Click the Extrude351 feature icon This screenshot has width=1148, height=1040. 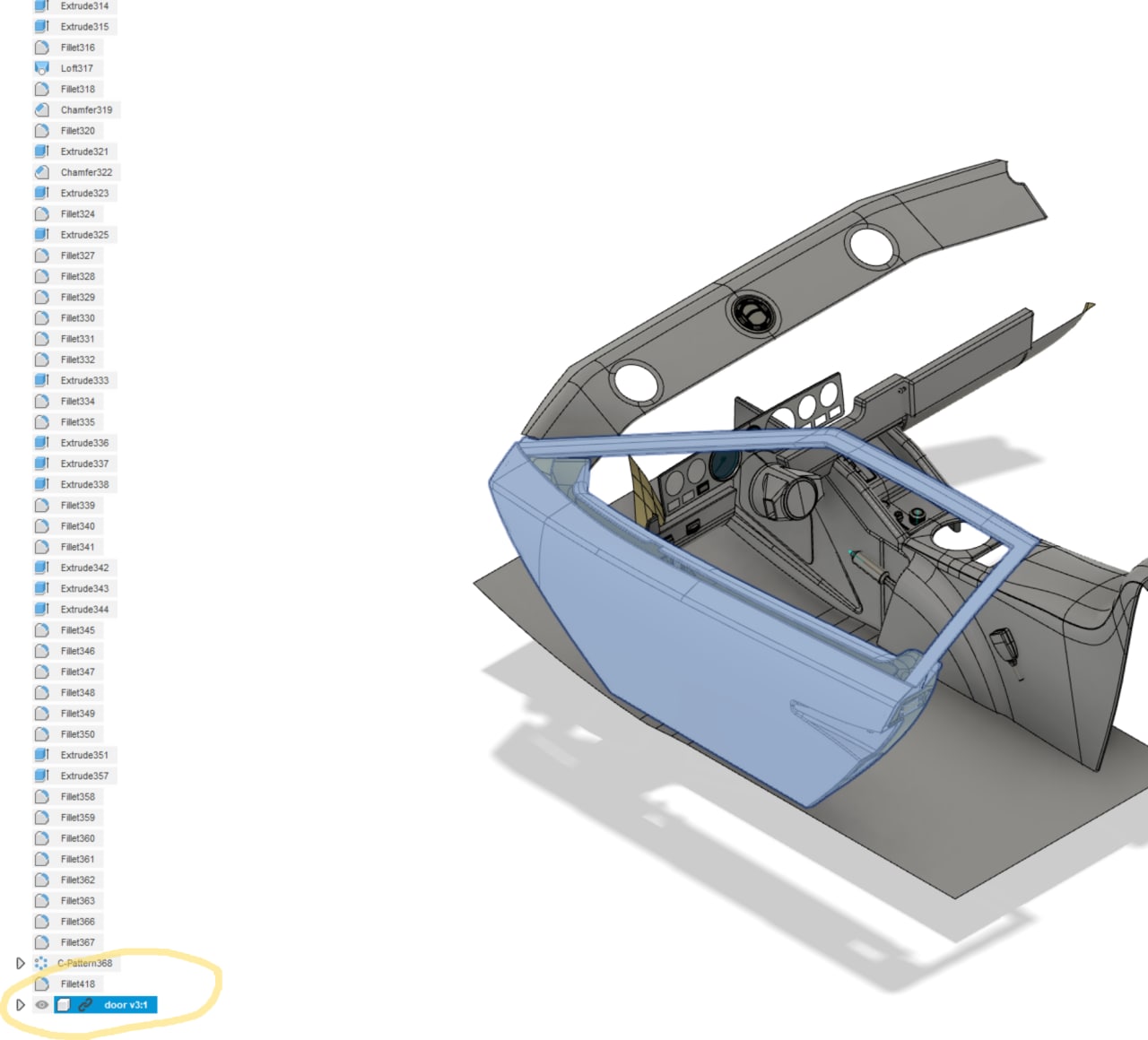pos(41,755)
